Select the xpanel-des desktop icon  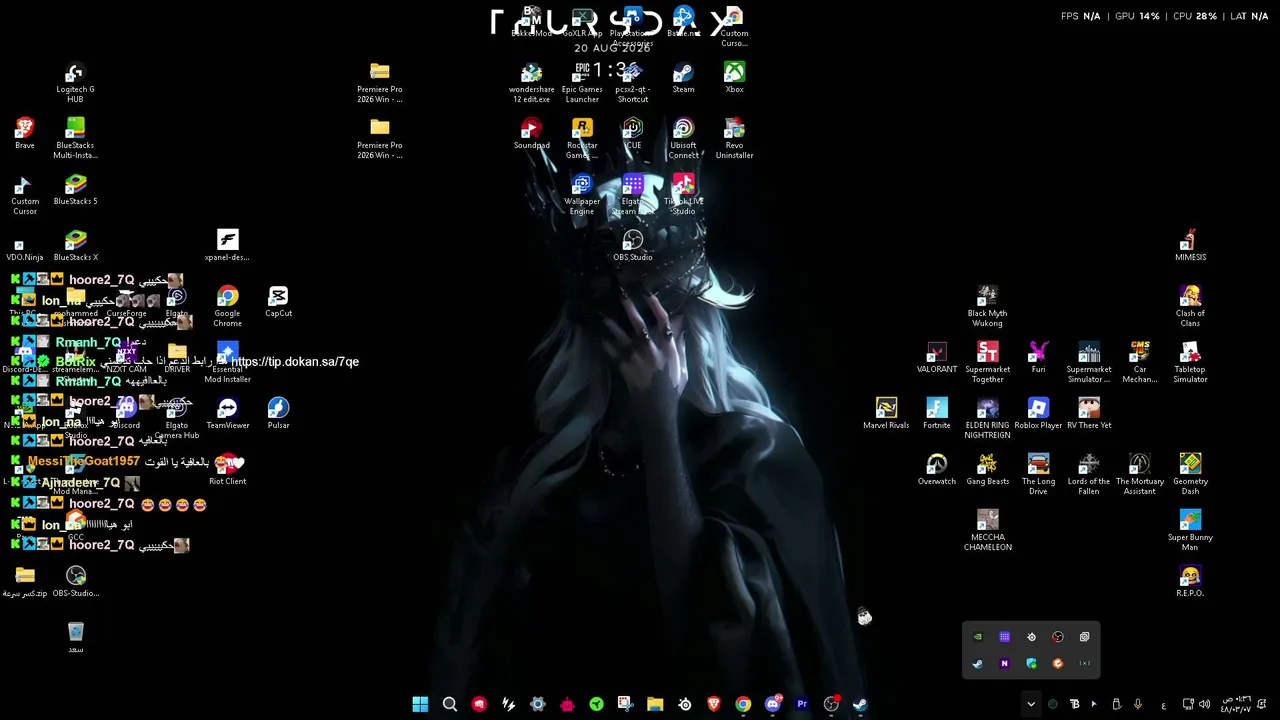(x=227, y=246)
